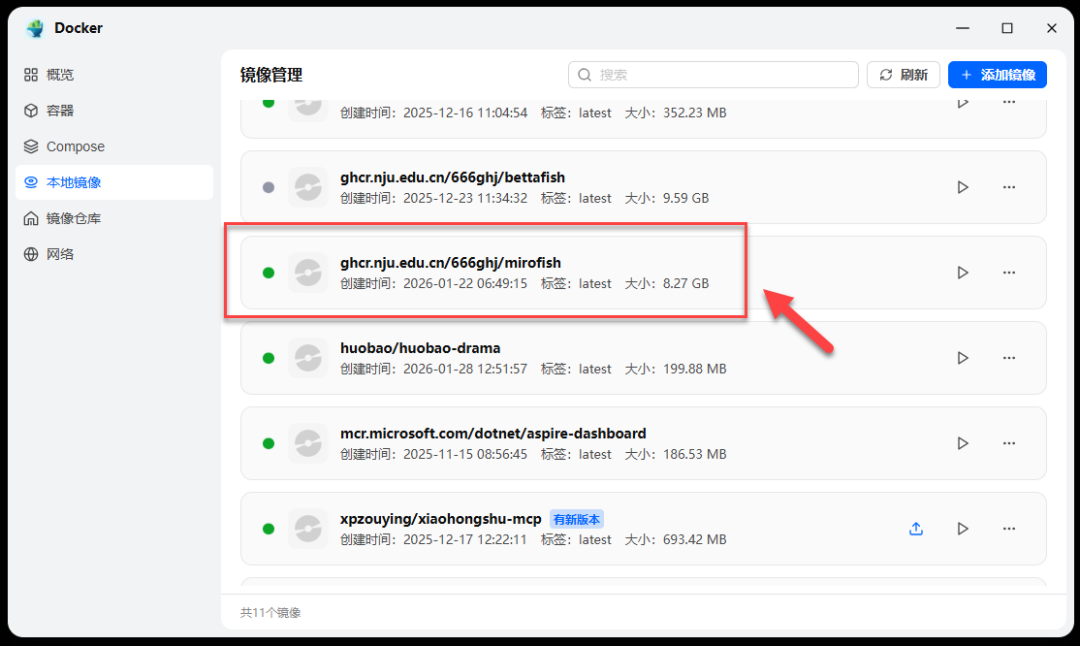Open 镜像仓库 image registry
The height and width of the screenshot is (646, 1080).
(114, 218)
